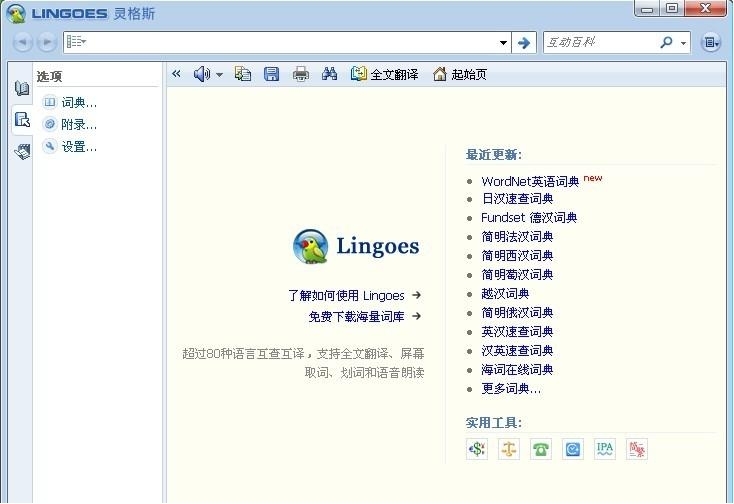Viewport: 734px width, 504px height.
Task: Click the print icon
Action: [x=301, y=74]
